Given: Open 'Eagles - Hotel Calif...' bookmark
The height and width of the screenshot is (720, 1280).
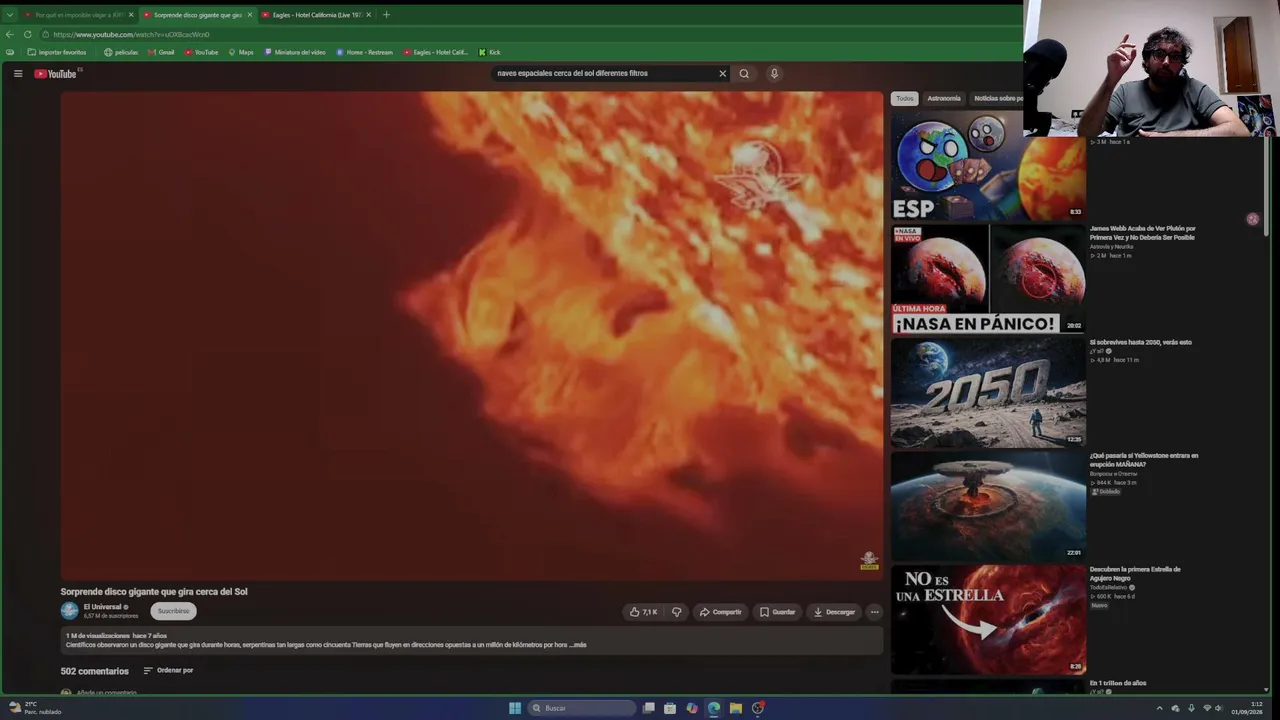Looking at the screenshot, I should (x=435, y=52).
